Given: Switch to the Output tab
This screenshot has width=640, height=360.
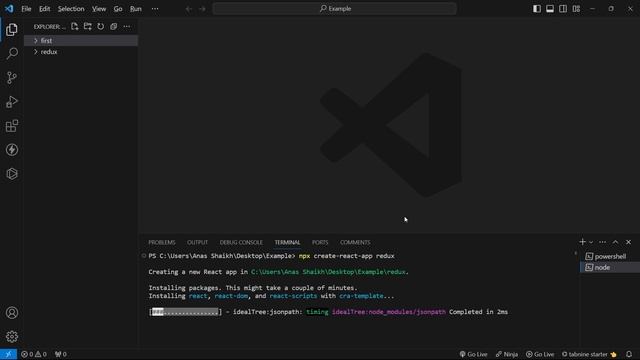Looking at the screenshot, I should 198,242.
